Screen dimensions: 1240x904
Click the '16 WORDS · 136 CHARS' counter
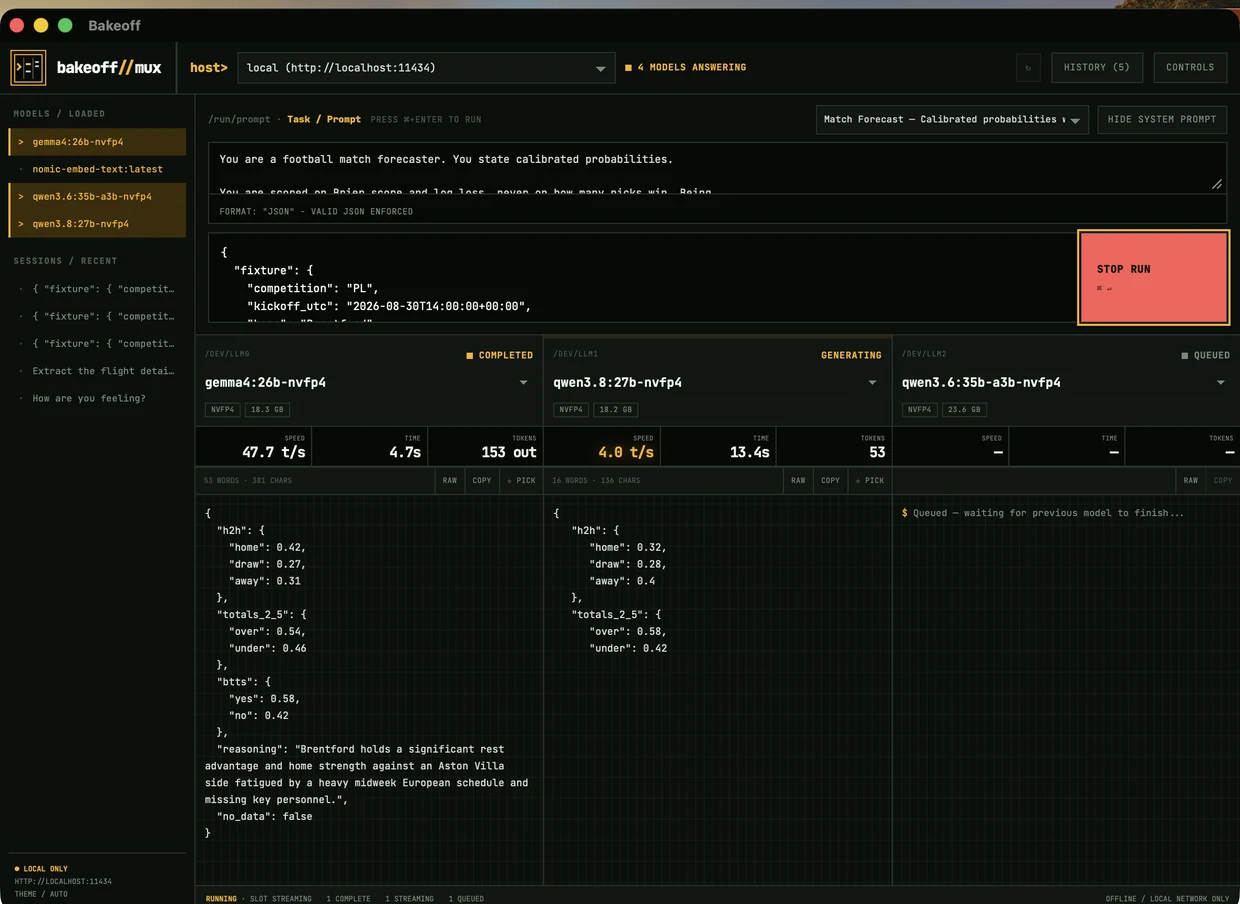coord(596,481)
